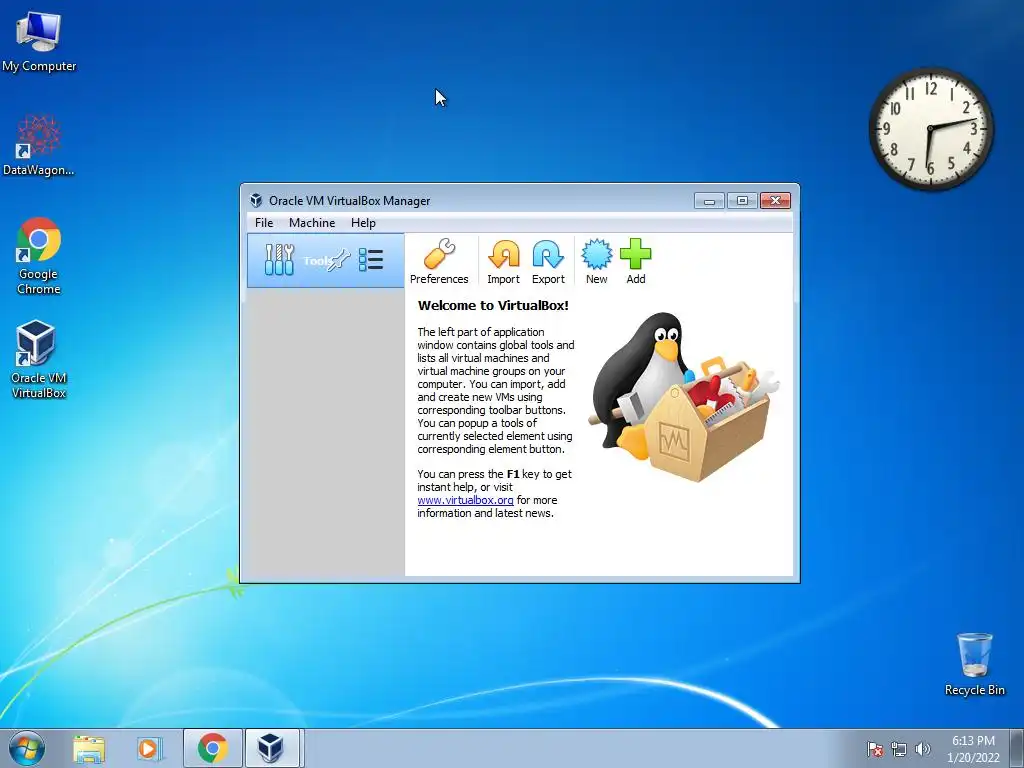
Task: Maximize the VirtualBox Manager window
Action: pos(742,200)
